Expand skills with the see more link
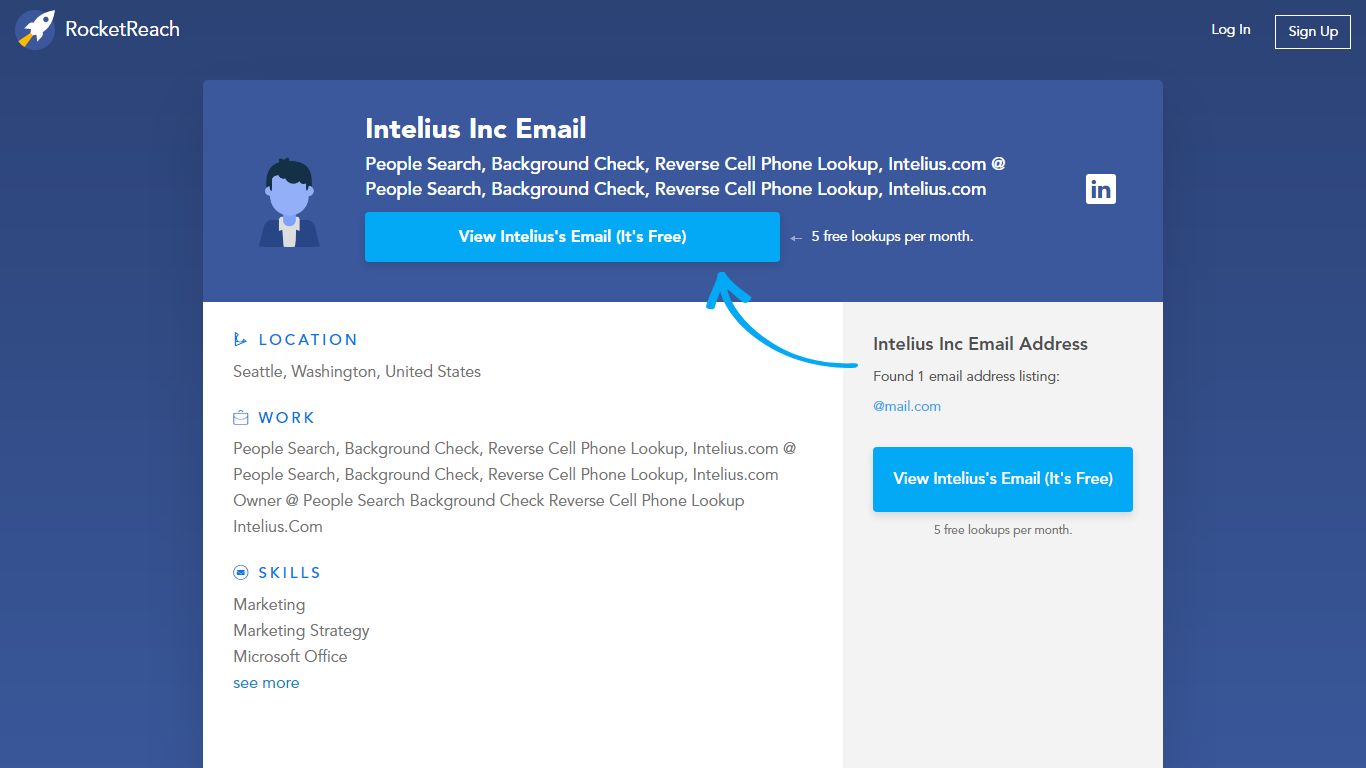 266,683
